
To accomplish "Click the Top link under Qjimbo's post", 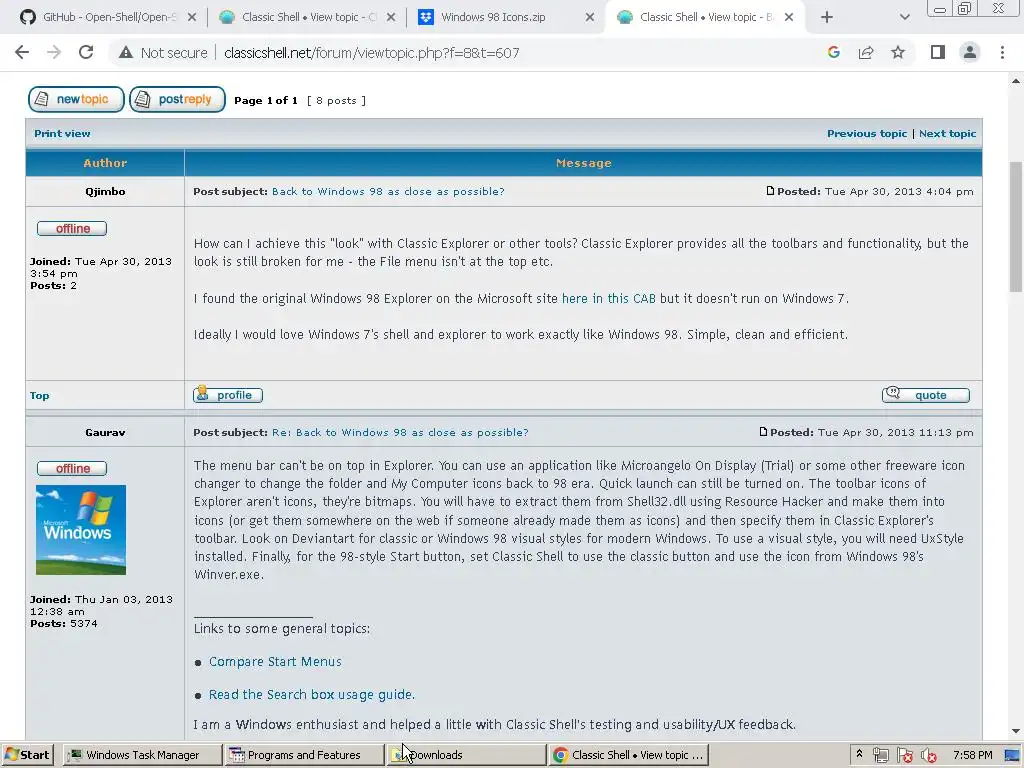I will tap(39, 396).
